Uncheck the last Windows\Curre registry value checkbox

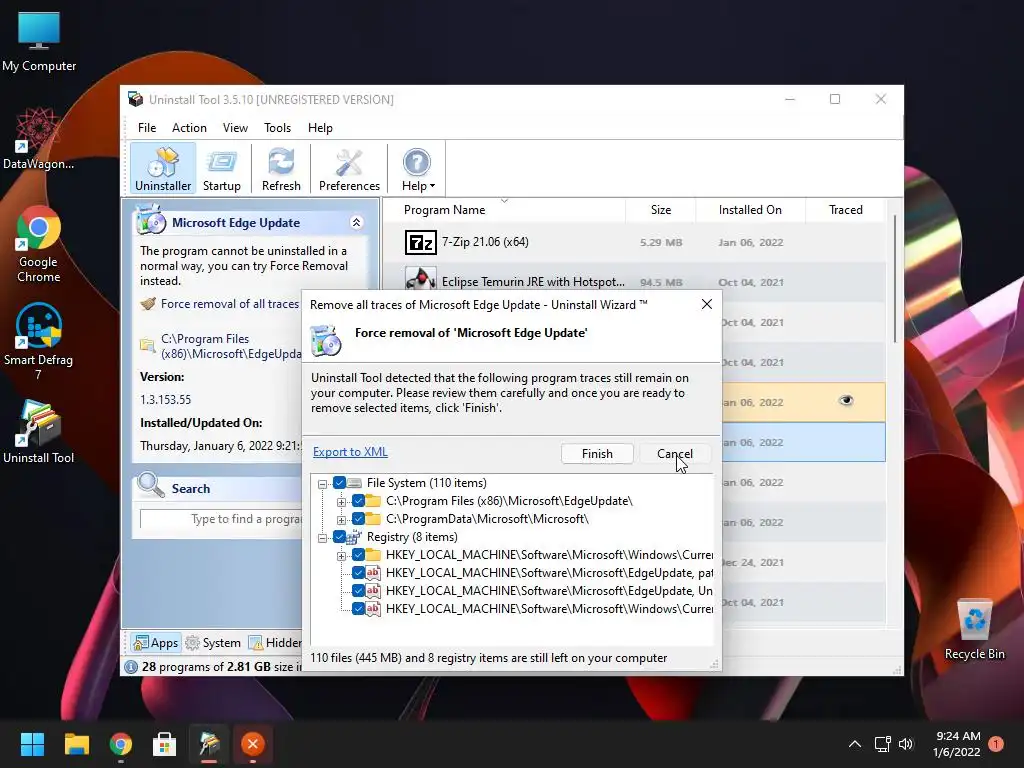tap(359, 609)
